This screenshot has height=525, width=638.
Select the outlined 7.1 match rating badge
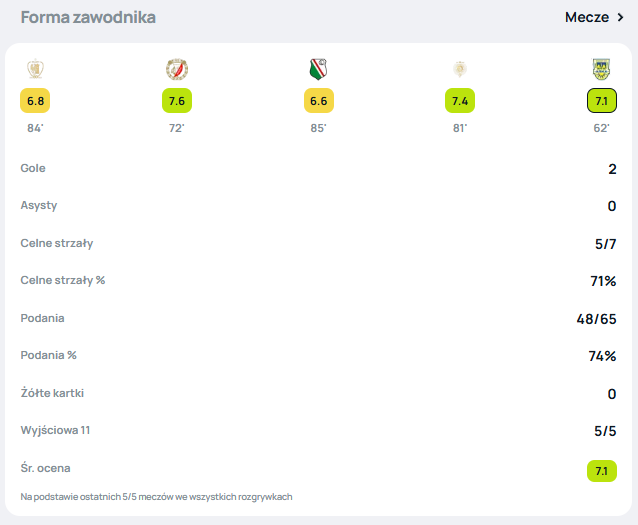[602, 101]
